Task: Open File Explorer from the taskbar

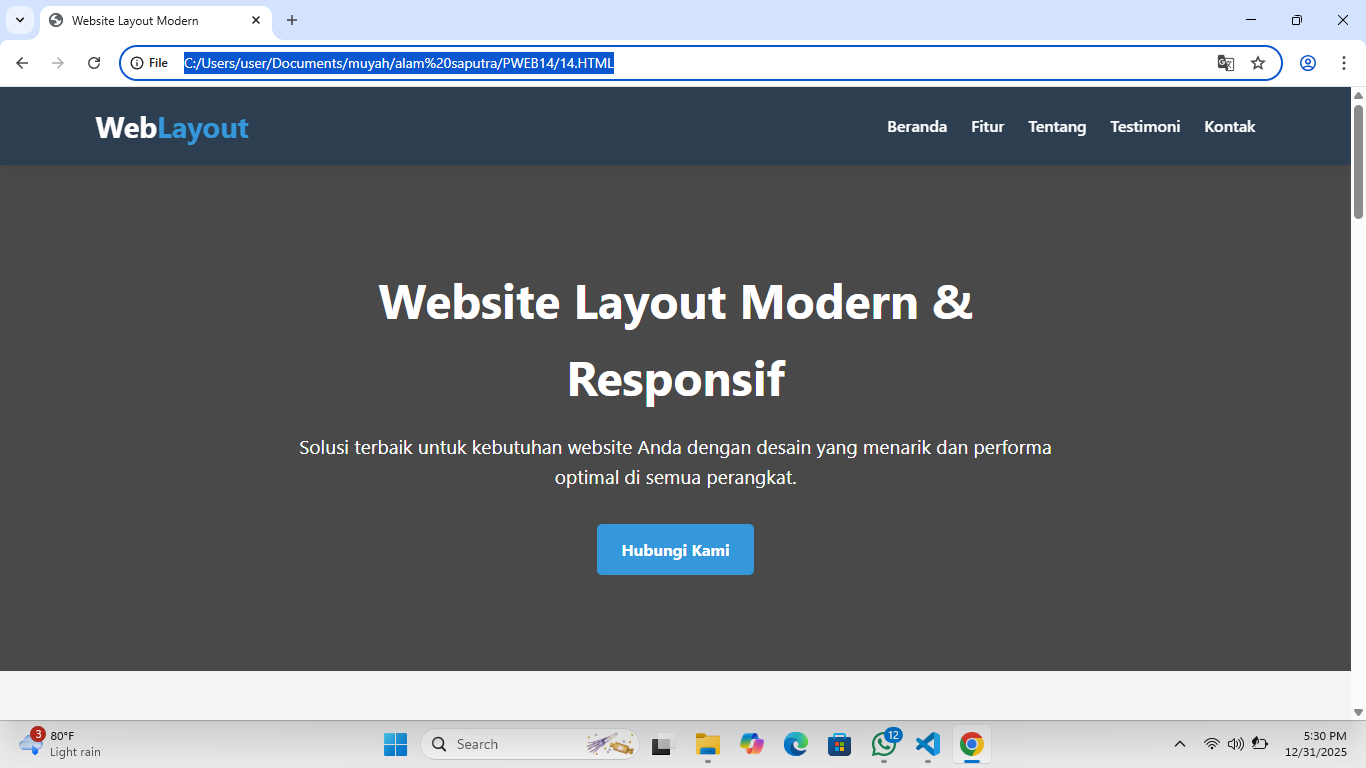Action: tap(708, 744)
